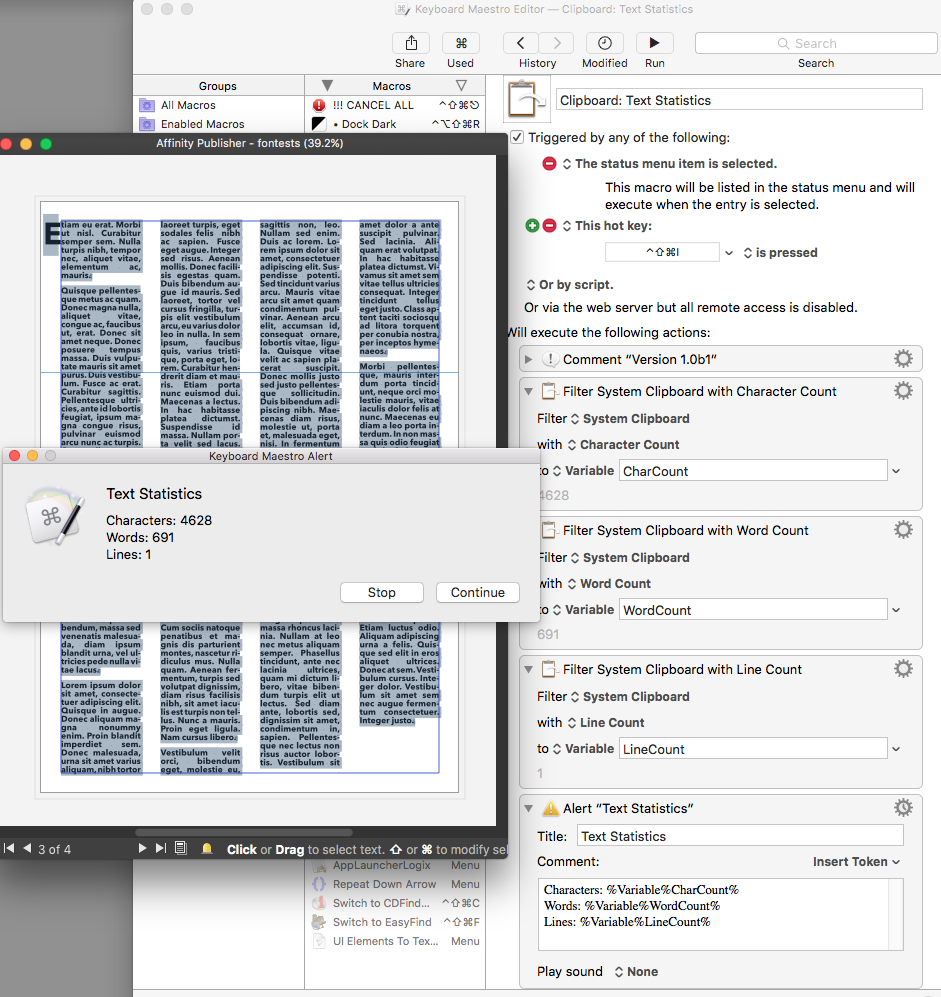Click the hollow triangle in Macros header
This screenshot has height=997, width=941.
click(x=462, y=85)
